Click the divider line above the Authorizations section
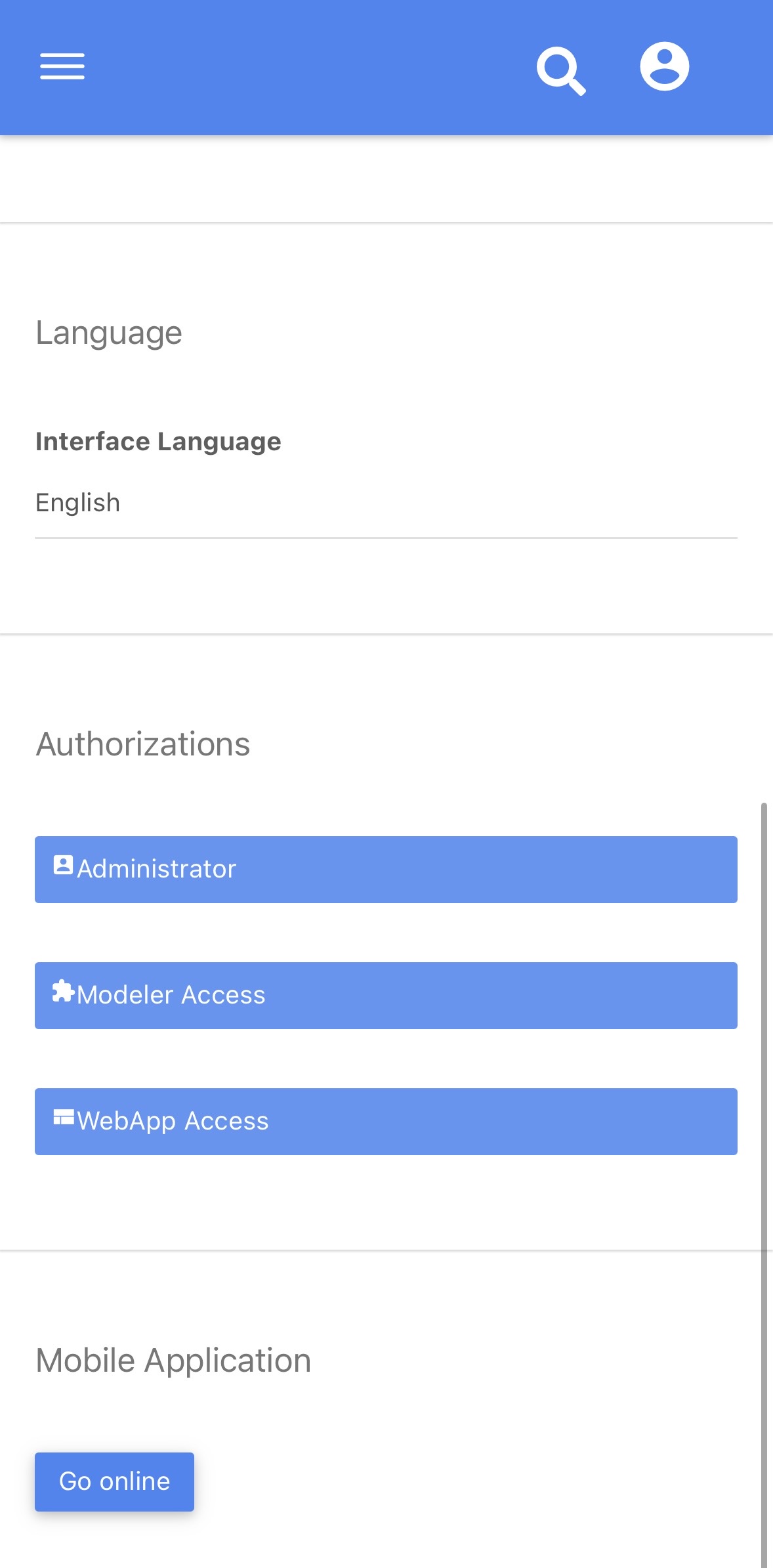 (x=386, y=634)
